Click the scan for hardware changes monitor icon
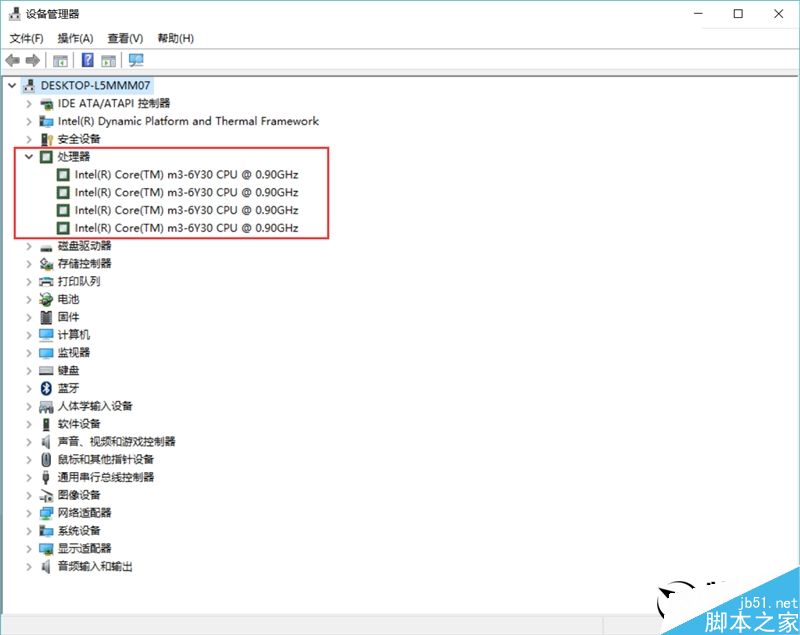800x635 pixels. click(x=136, y=60)
